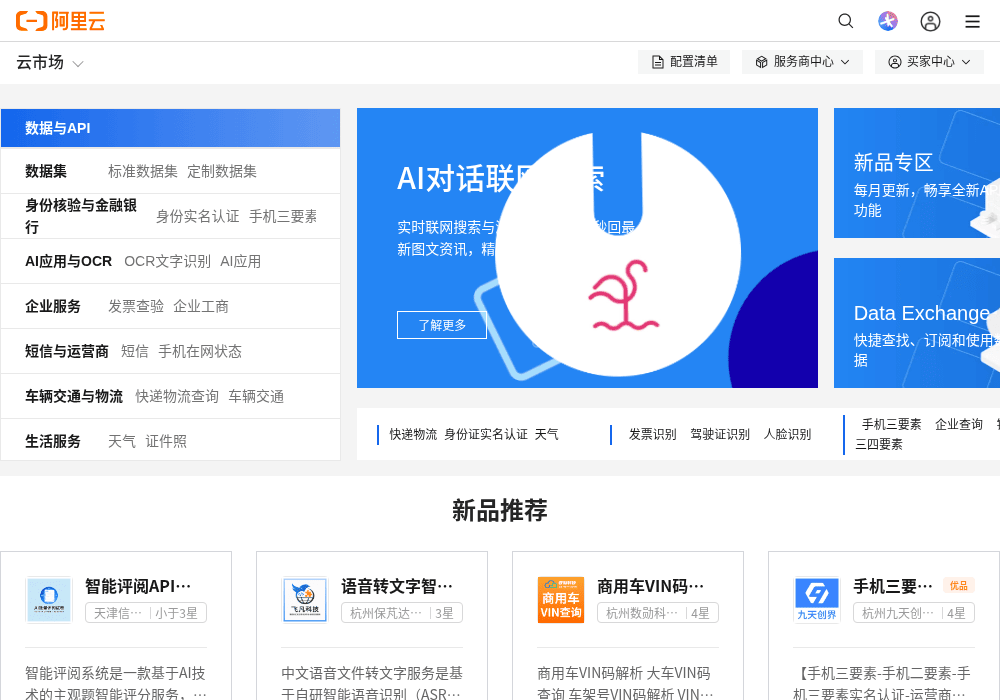Open 定制数据集 link
The image size is (1000, 700).
[x=222, y=171]
